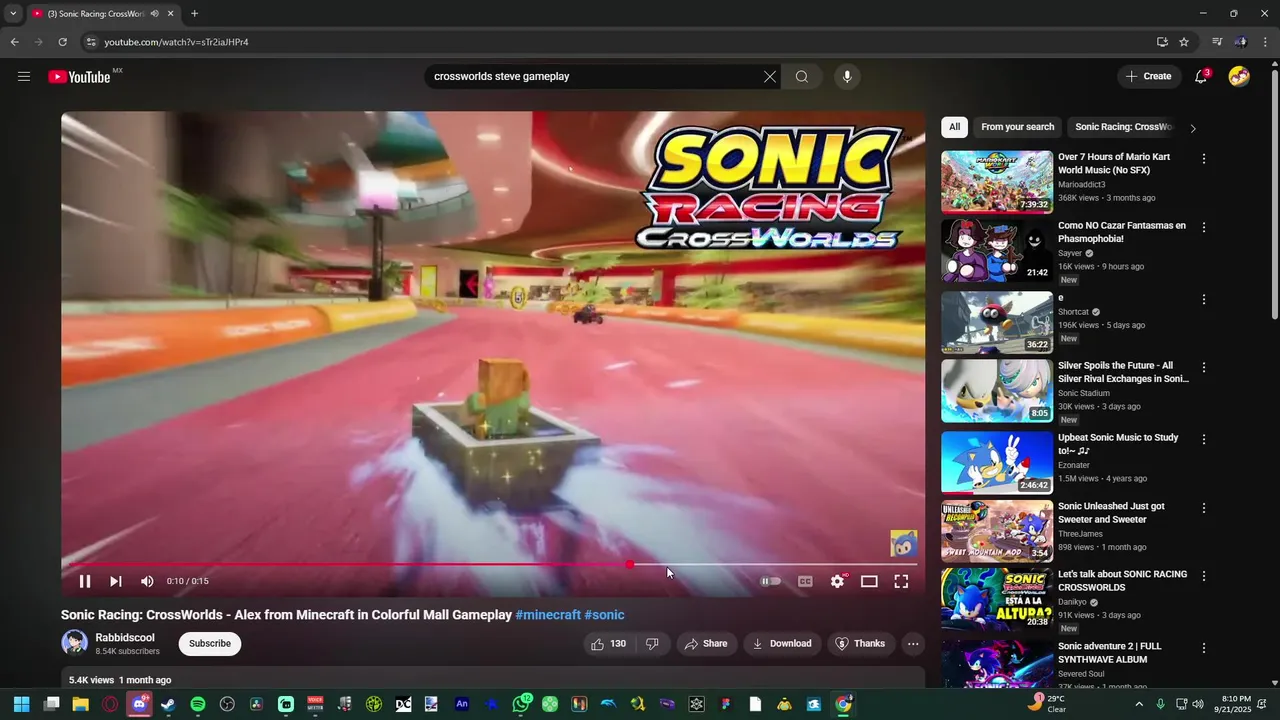This screenshot has height=720, width=1280.
Task: Enter fullscreen on the video
Action: tap(901, 581)
